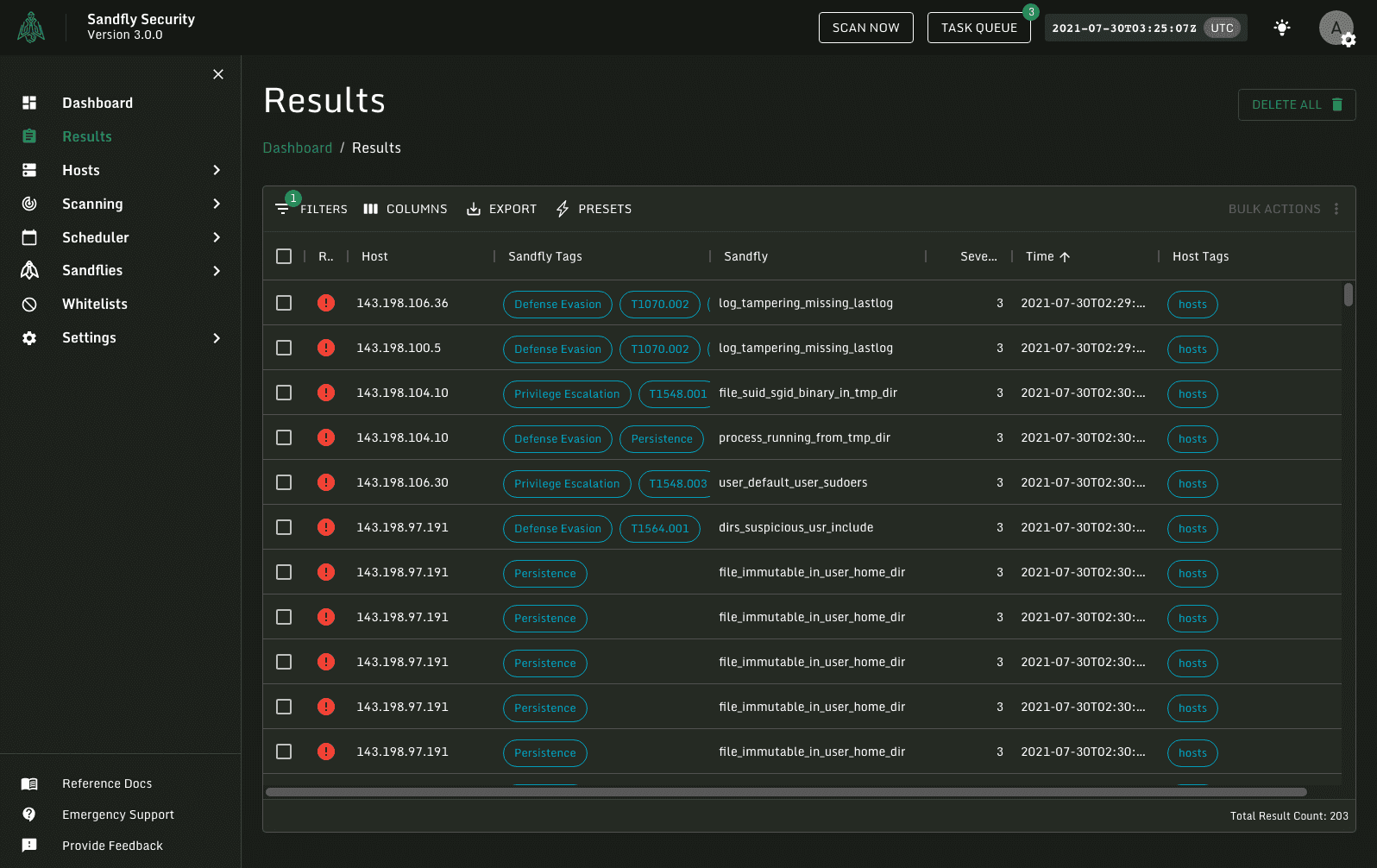The width and height of the screenshot is (1377, 868).
Task: Select checkbox for file_suid_sgid_binary_in_tmp_dir row
Action: (284, 393)
